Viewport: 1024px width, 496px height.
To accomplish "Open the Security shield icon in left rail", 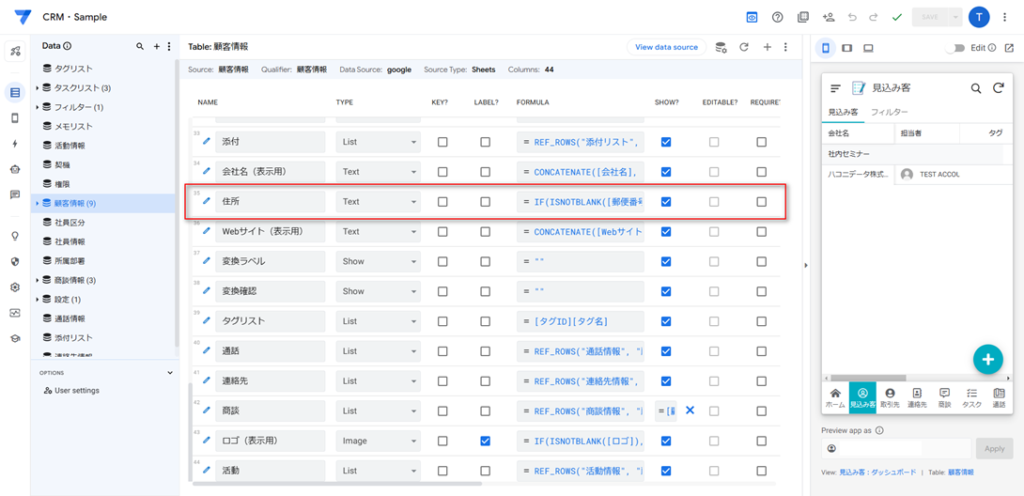I will [x=15, y=262].
